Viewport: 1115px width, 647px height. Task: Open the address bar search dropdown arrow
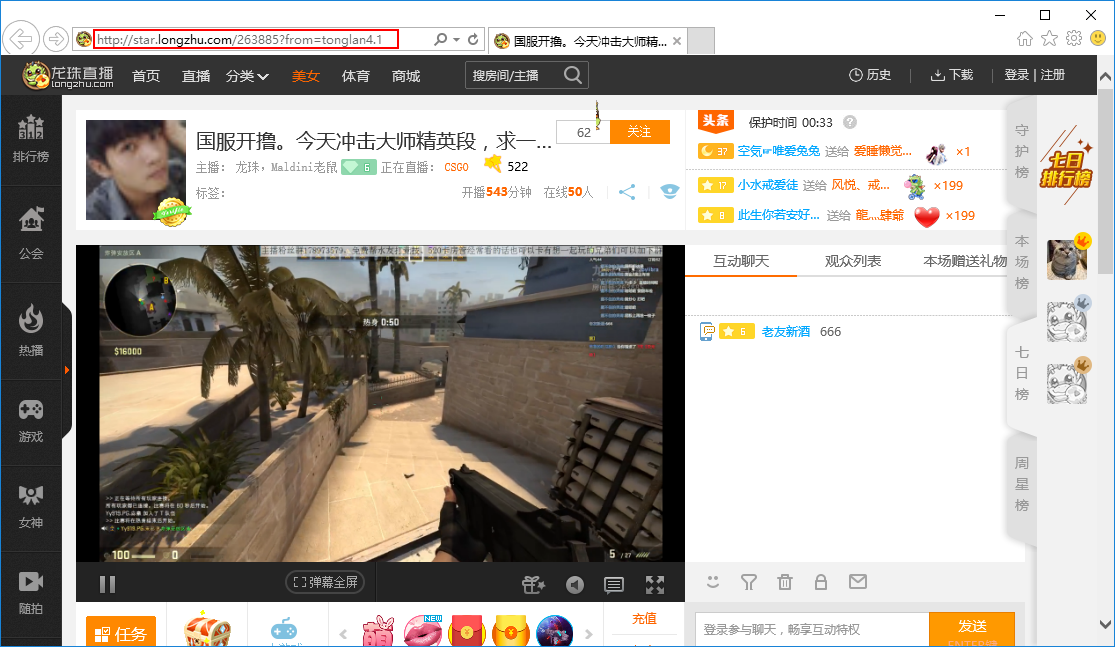click(457, 40)
